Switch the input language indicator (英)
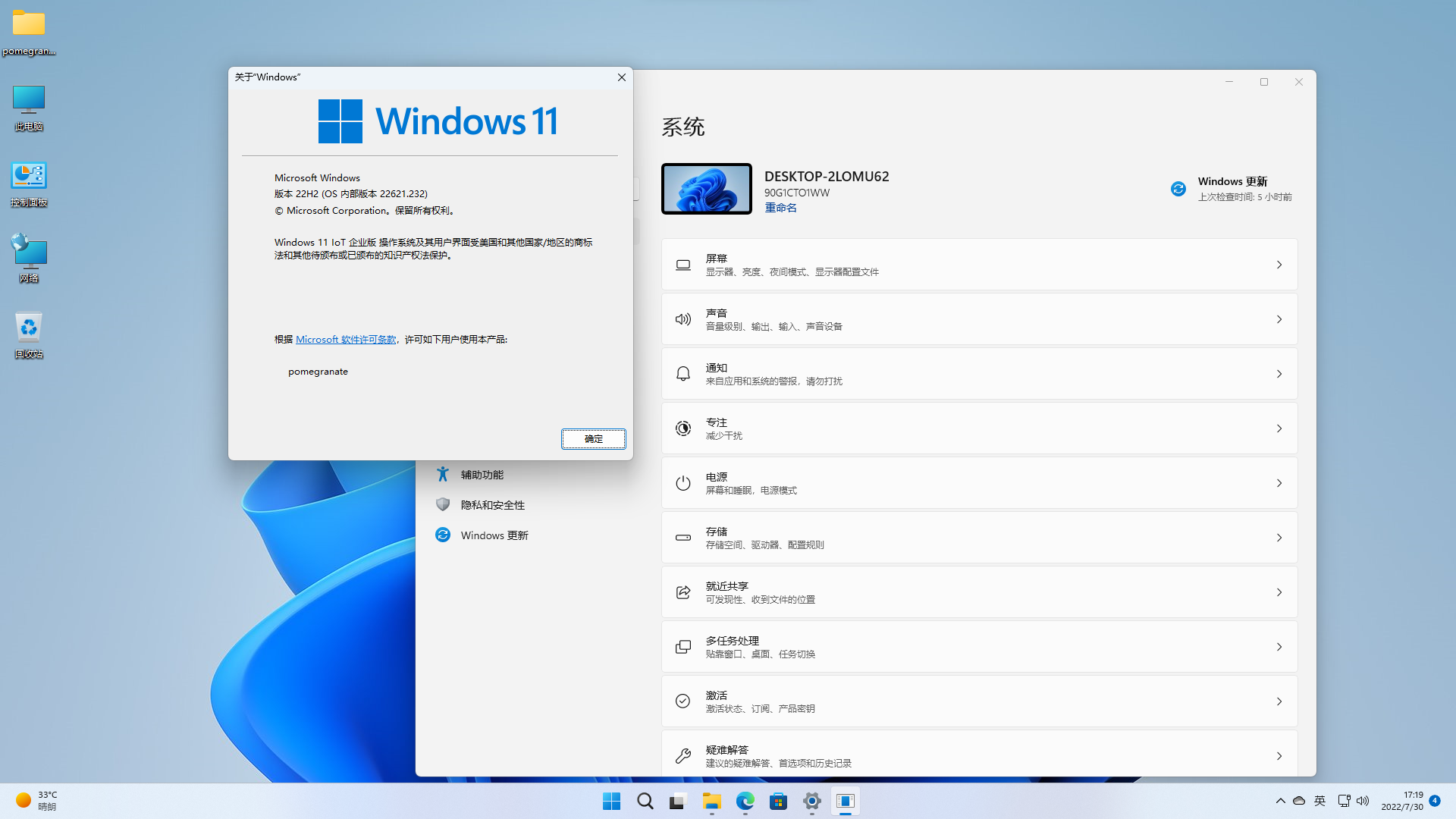Viewport: 1456px width, 819px height. (1320, 801)
